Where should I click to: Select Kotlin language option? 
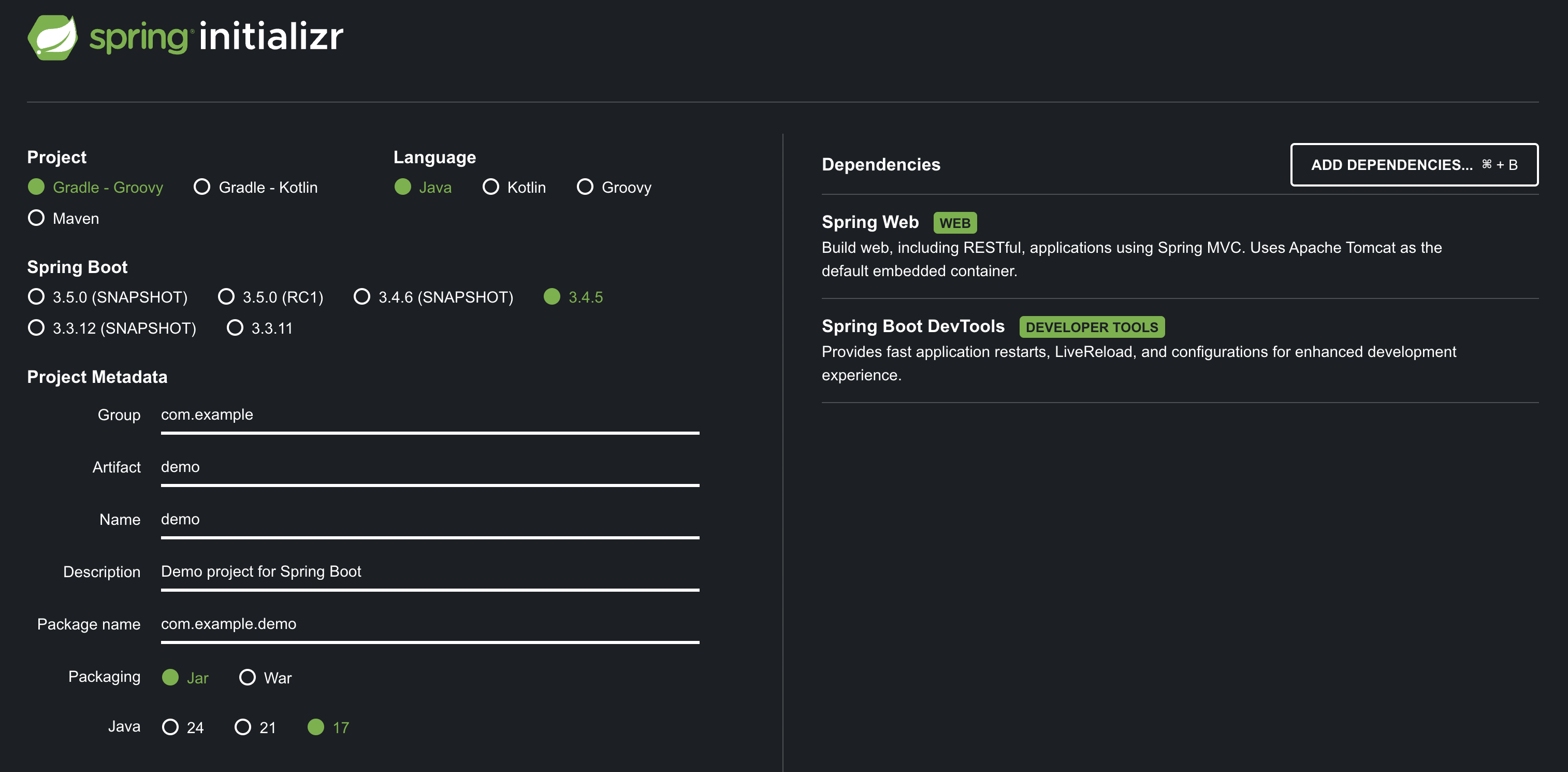click(x=514, y=187)
